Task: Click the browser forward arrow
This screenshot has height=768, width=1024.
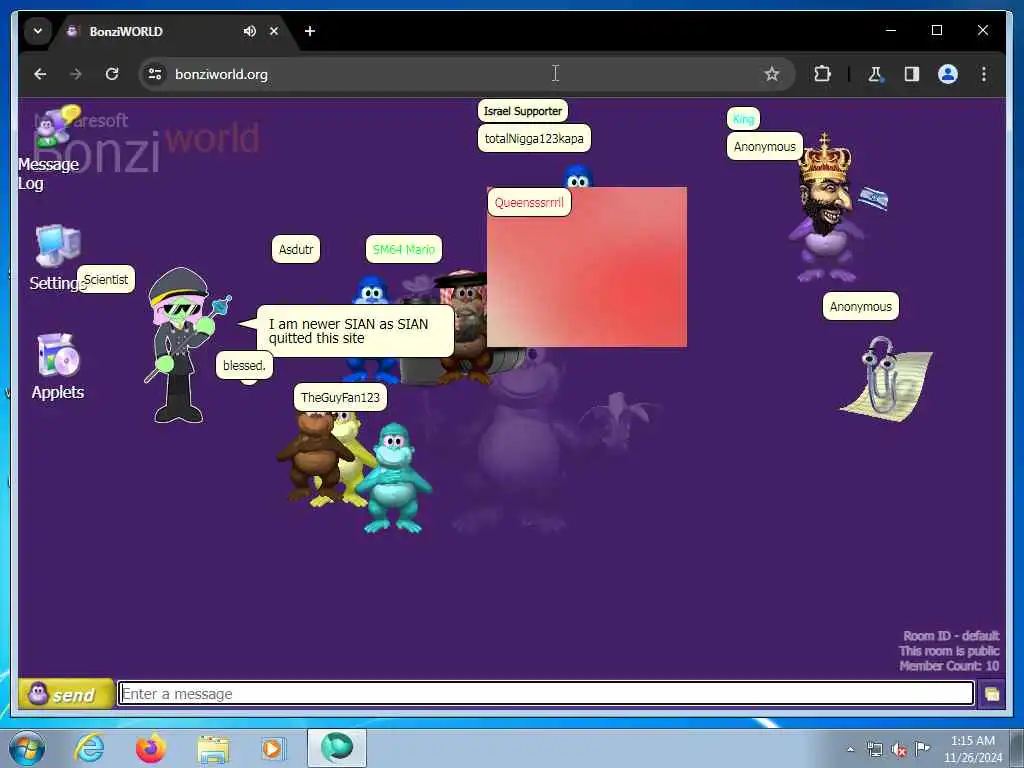Action: [x=76, y=74]
